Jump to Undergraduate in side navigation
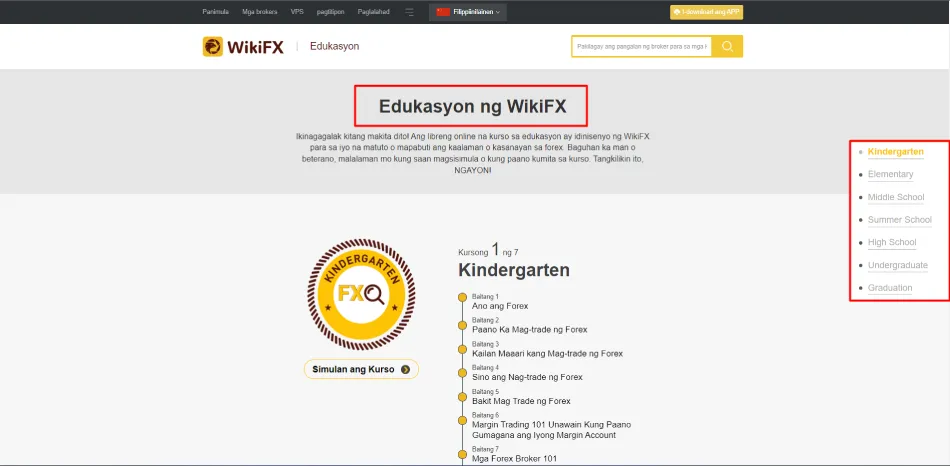This screenshot has width=950, height=466. point(897,265)
